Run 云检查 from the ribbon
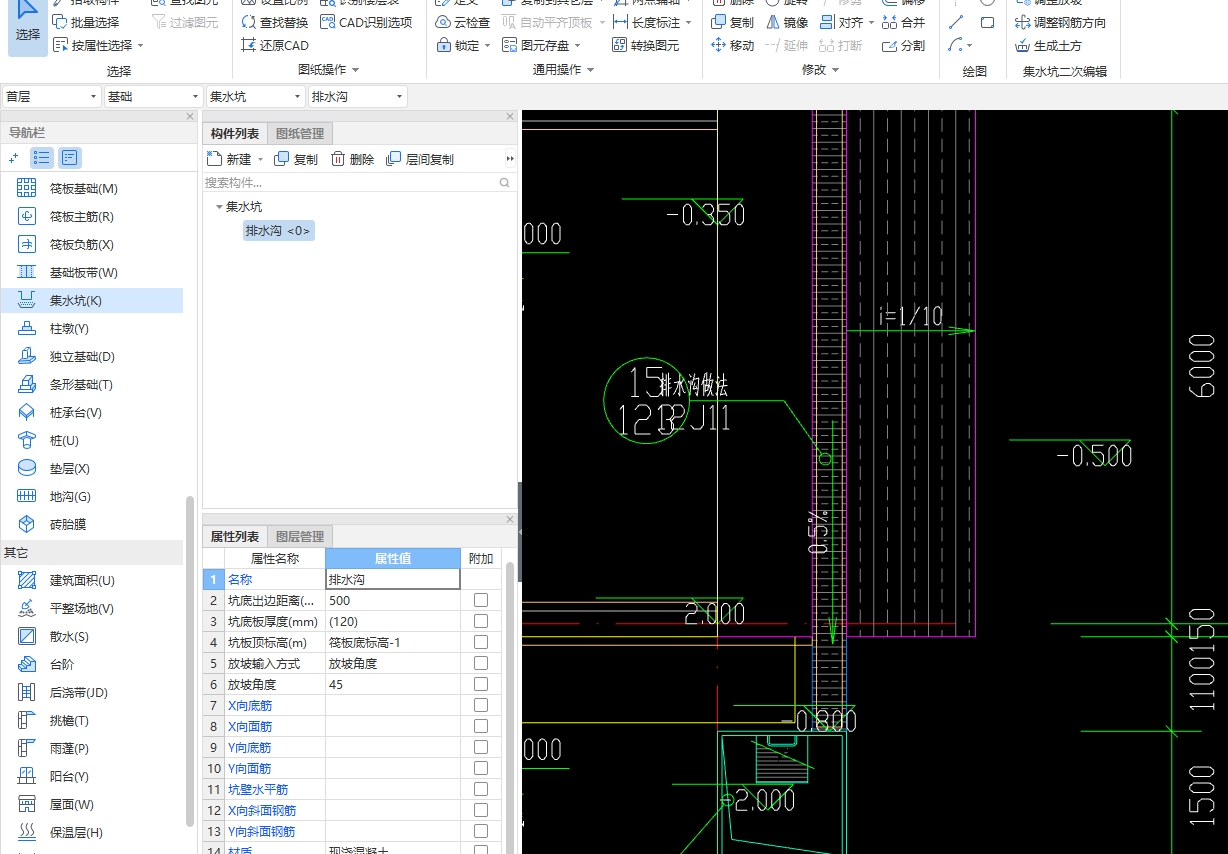Viewport: 1228px width, 854px height. (x=463, y=22)
